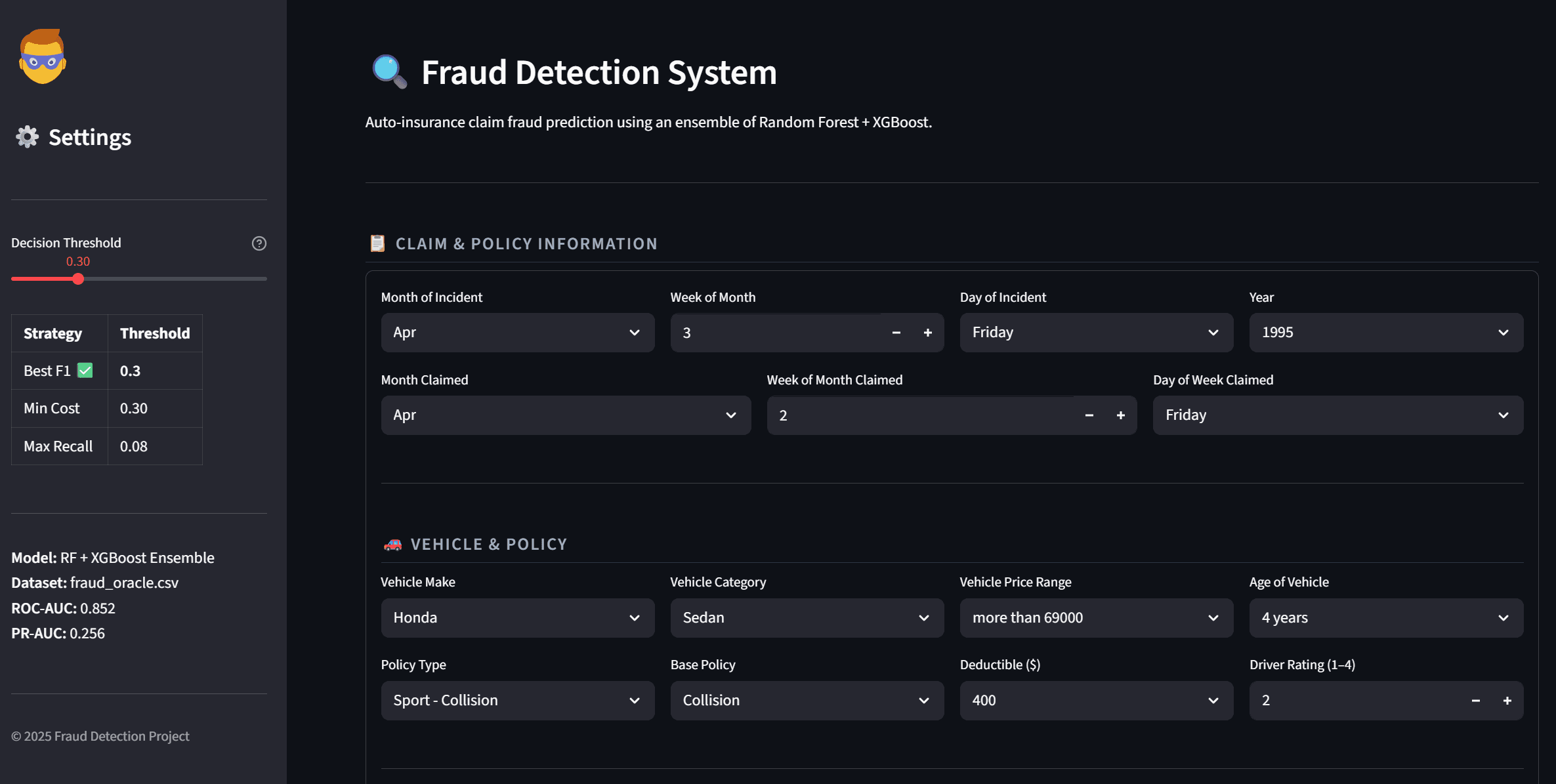Increase Driver Rating with plus button
1556x784 pixels.
pos(1507,701)
